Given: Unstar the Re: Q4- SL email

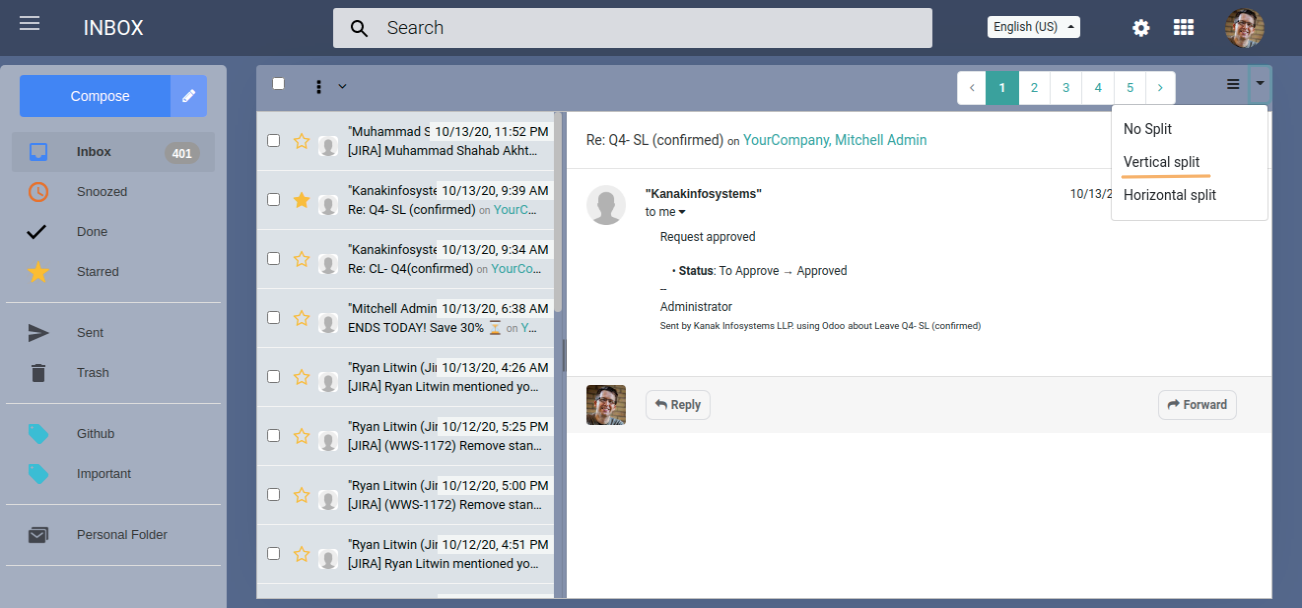Looking at the screenshot, I should click(x=301, y=200).
